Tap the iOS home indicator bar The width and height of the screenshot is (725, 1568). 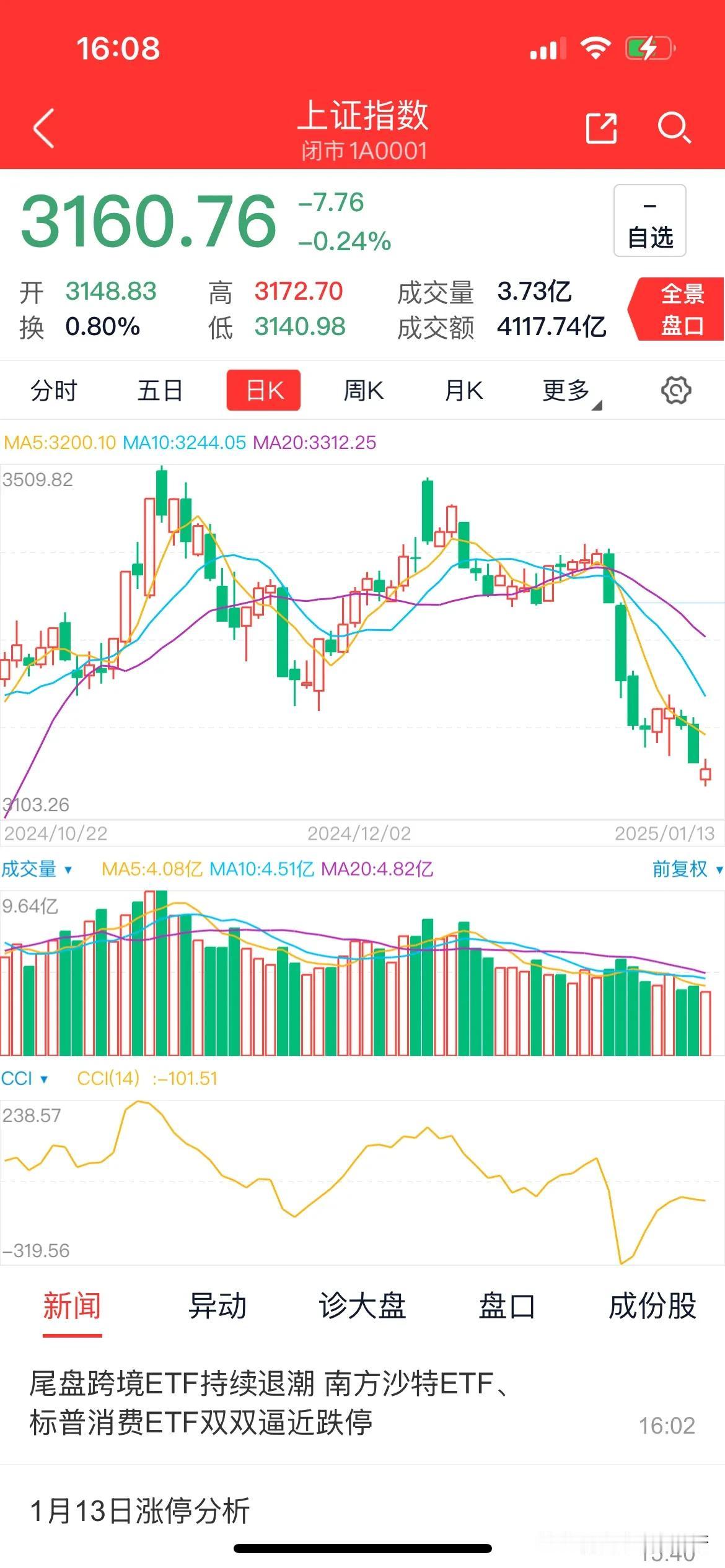pos(362,1549)
